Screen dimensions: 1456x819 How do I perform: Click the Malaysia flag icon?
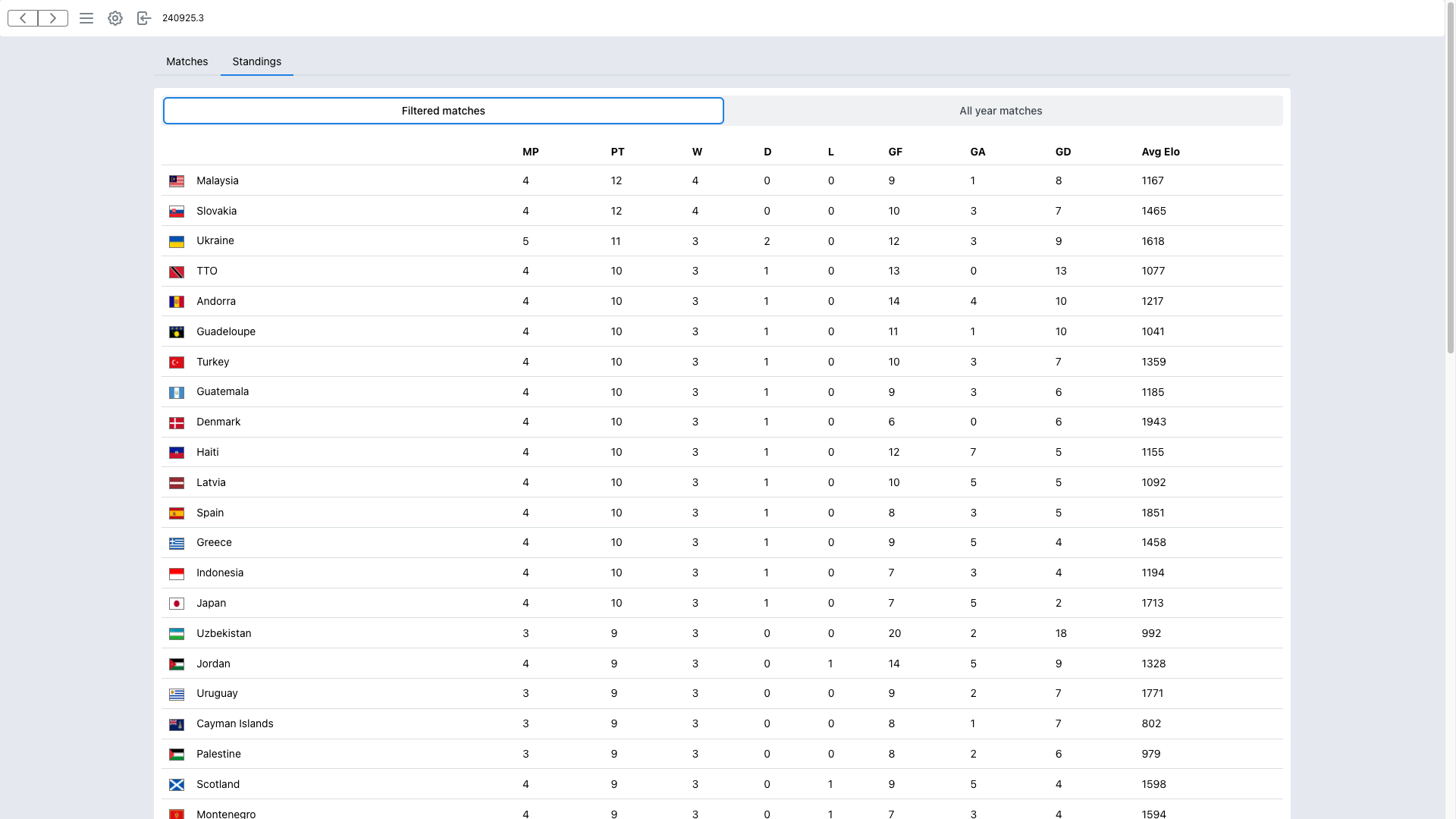[177, 181]
